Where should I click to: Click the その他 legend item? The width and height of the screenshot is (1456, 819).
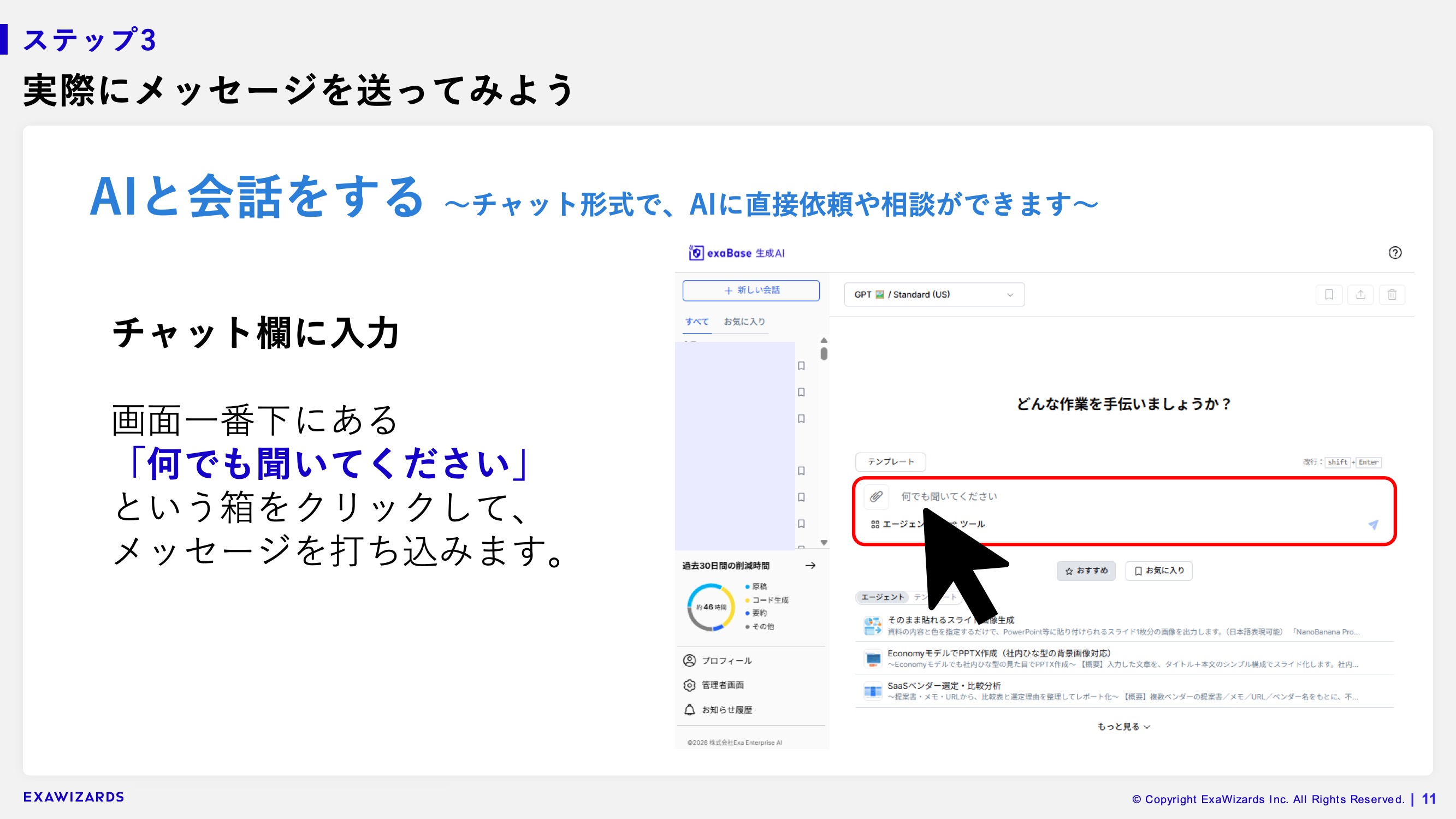pyautogui.click(x=759, y=626)
